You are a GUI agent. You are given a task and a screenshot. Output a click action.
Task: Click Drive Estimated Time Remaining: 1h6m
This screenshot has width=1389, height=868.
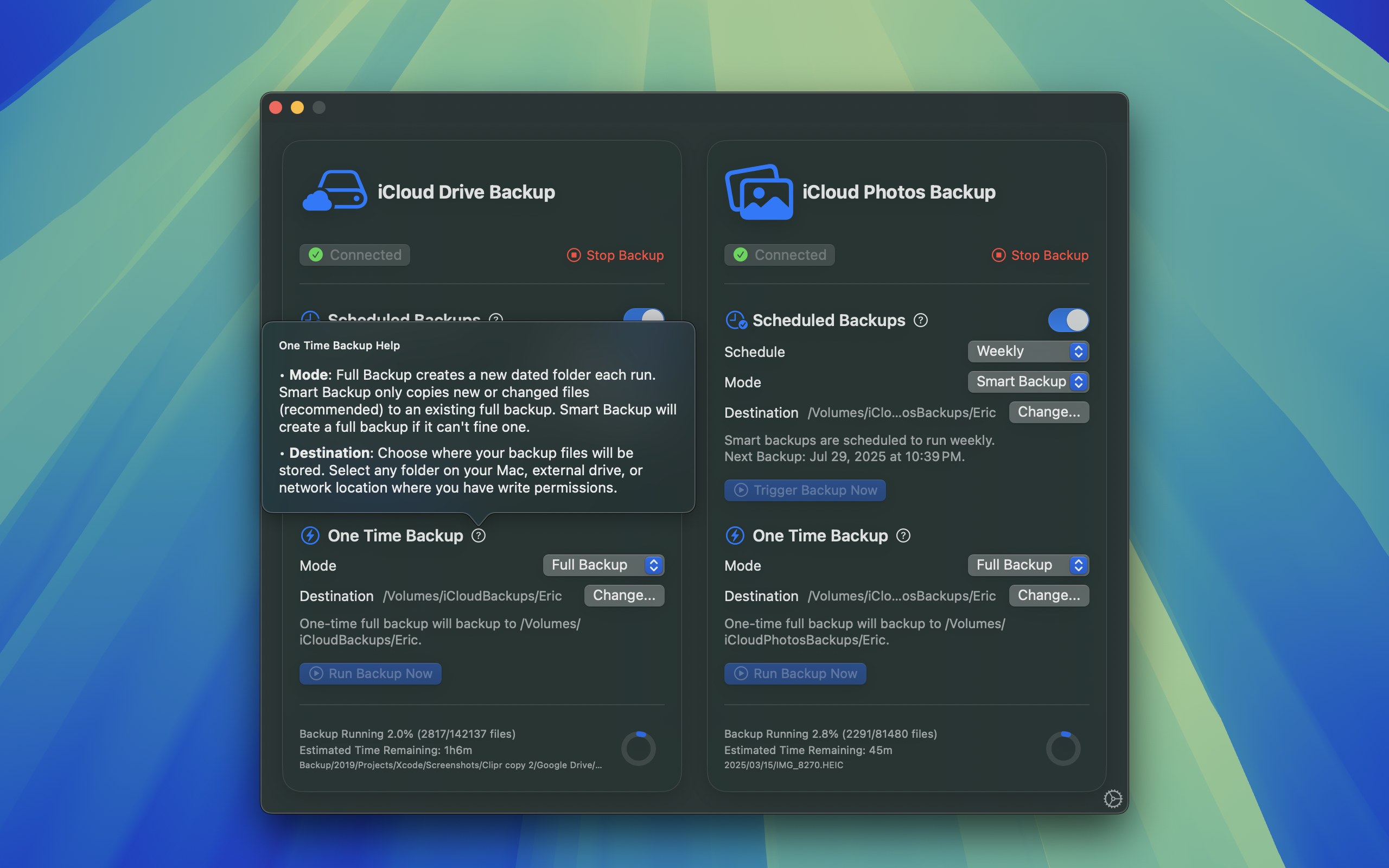point(386,750)
